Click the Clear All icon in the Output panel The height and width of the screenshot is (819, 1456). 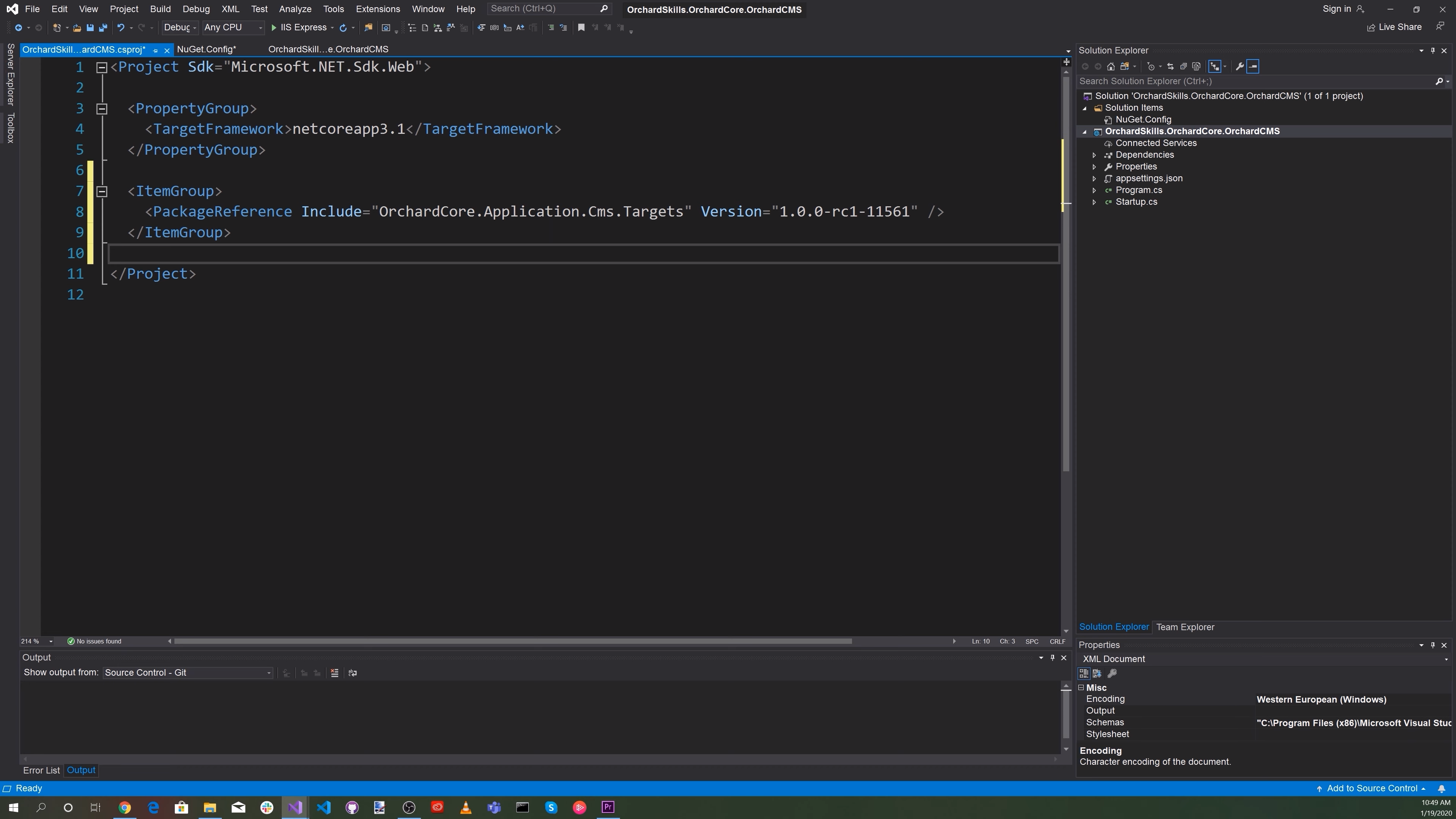[334, 673]
